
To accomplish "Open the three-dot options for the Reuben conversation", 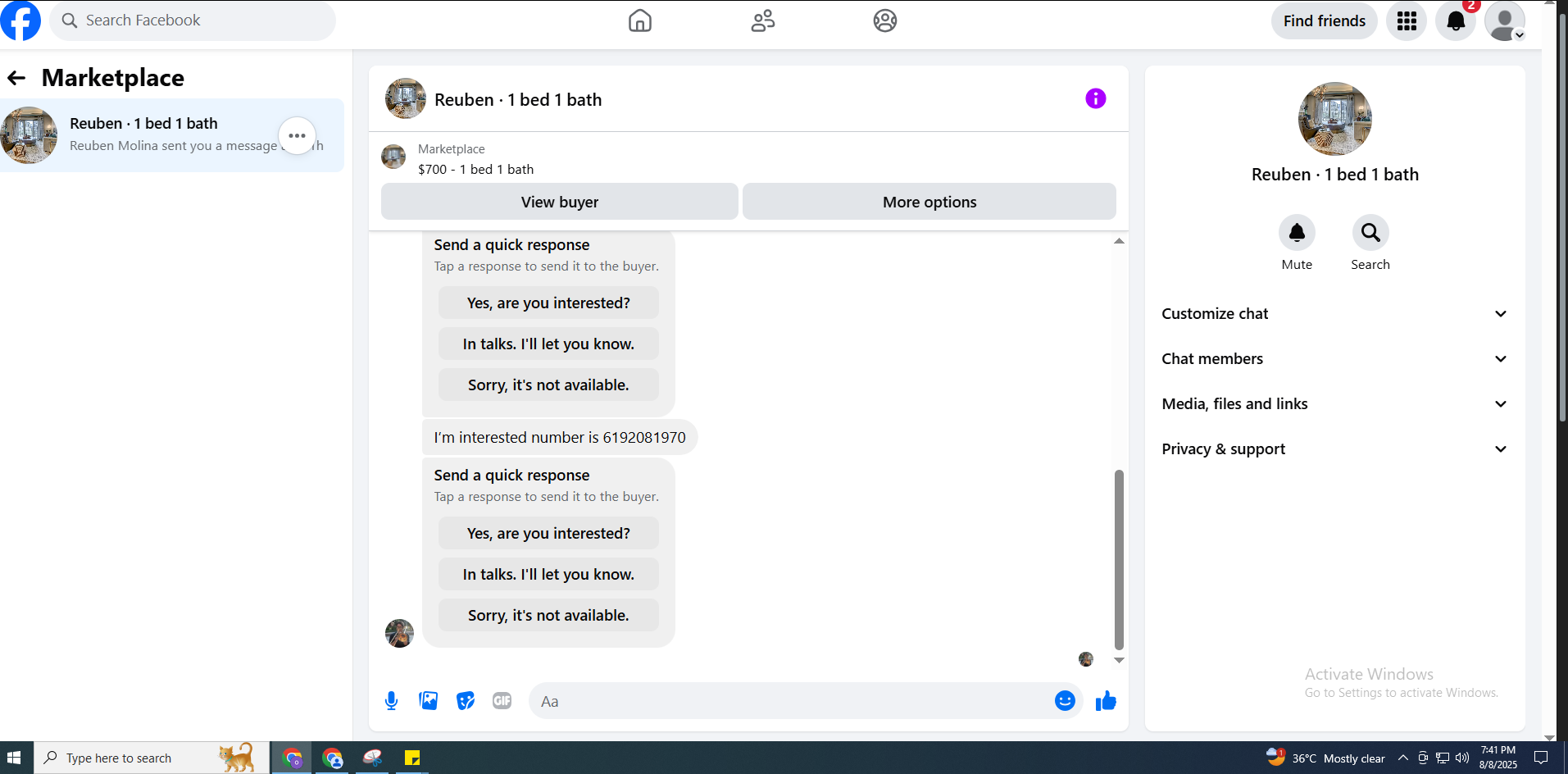I will click(297, 135).
